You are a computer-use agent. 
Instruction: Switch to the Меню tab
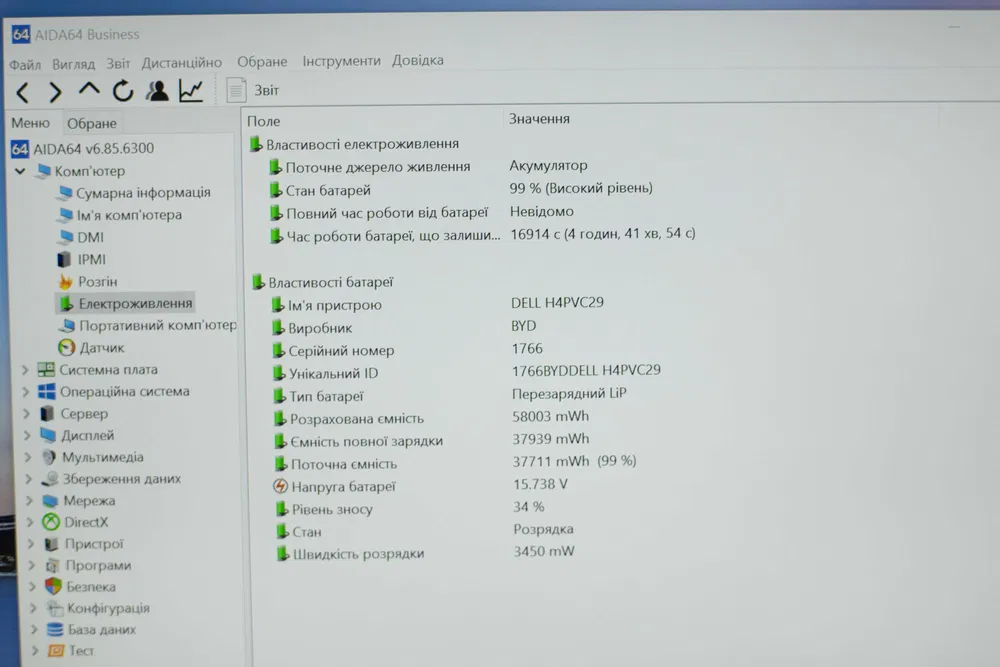30,122
